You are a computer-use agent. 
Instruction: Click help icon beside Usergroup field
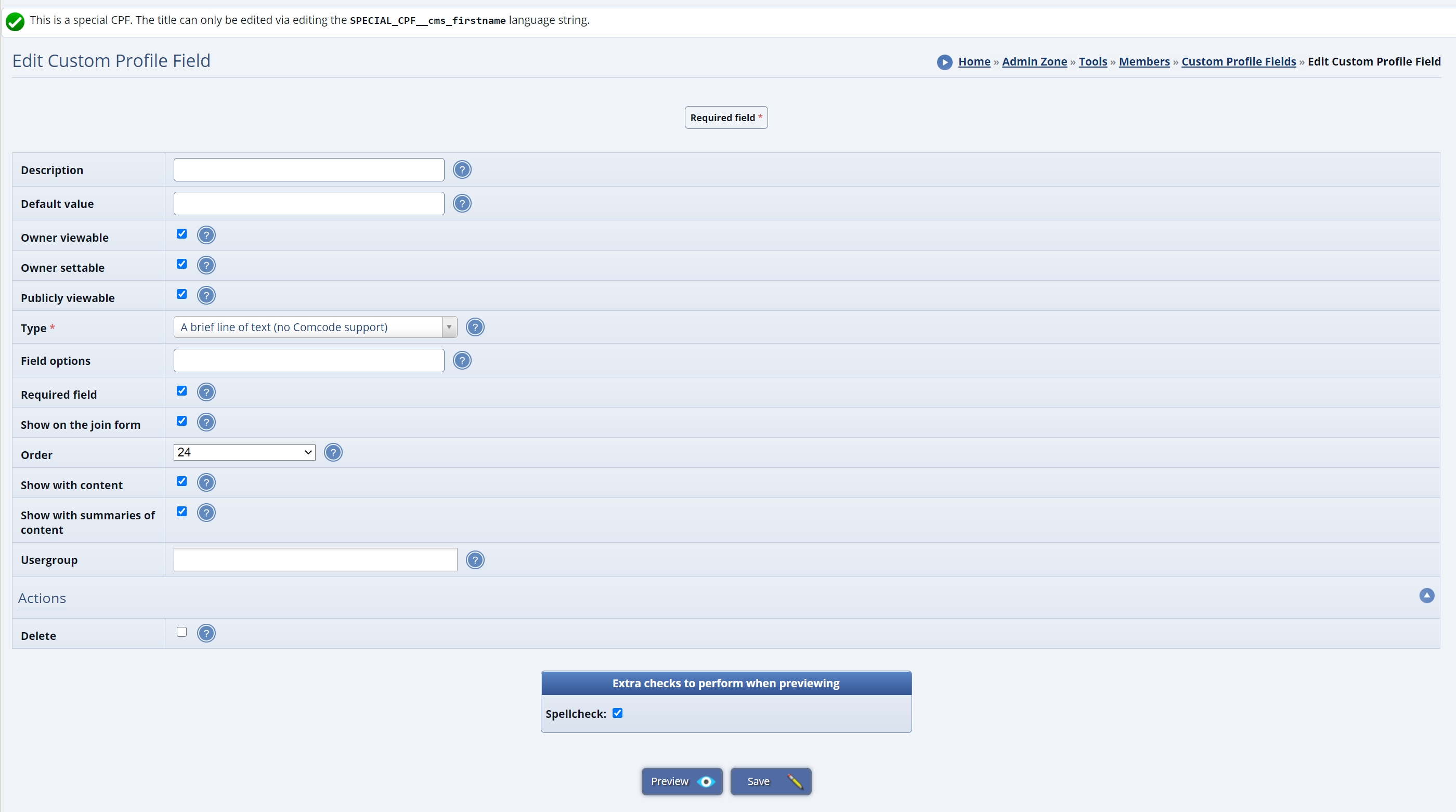click(475, 560)
